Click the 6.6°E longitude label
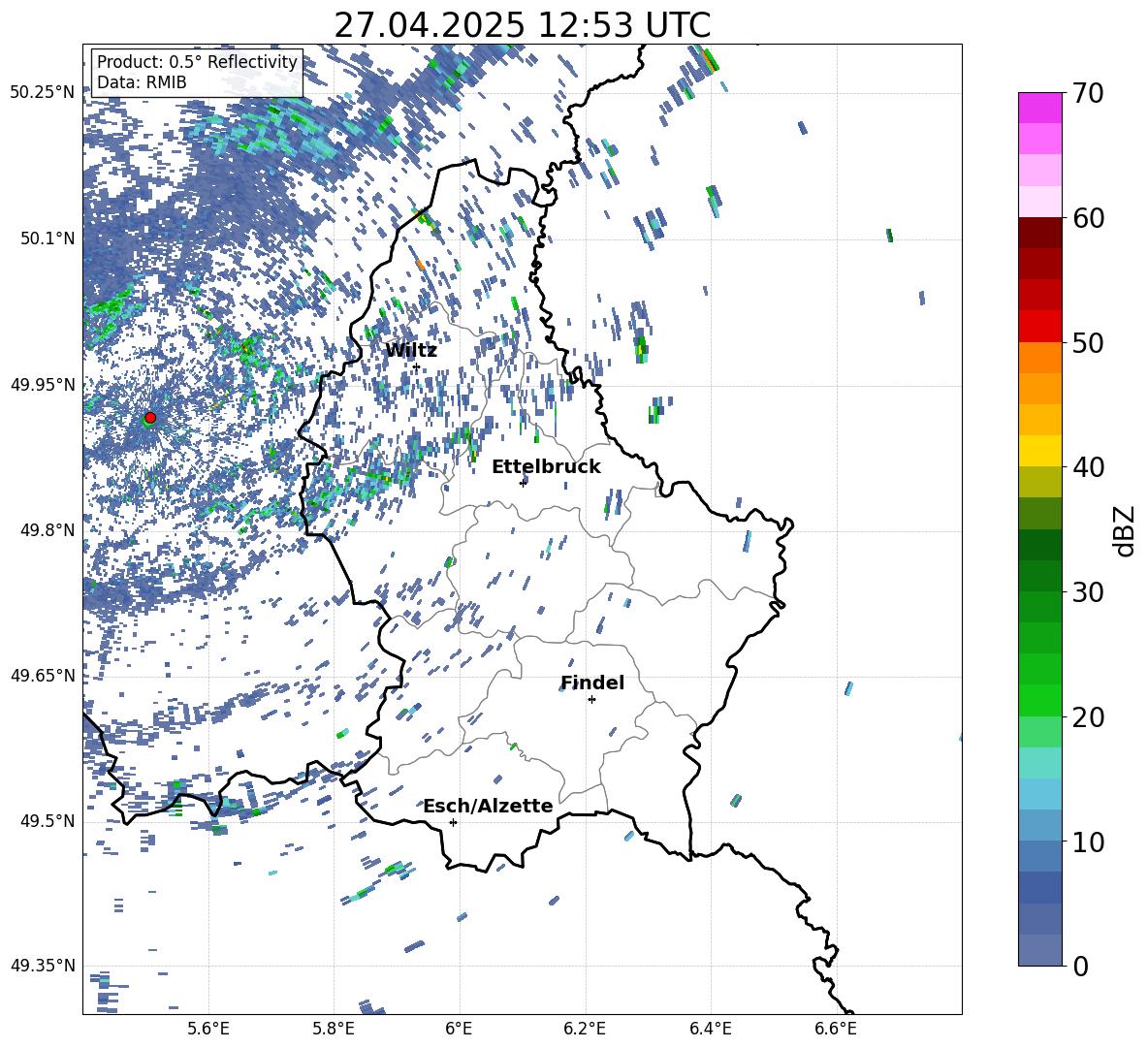 click(836, 1029)
